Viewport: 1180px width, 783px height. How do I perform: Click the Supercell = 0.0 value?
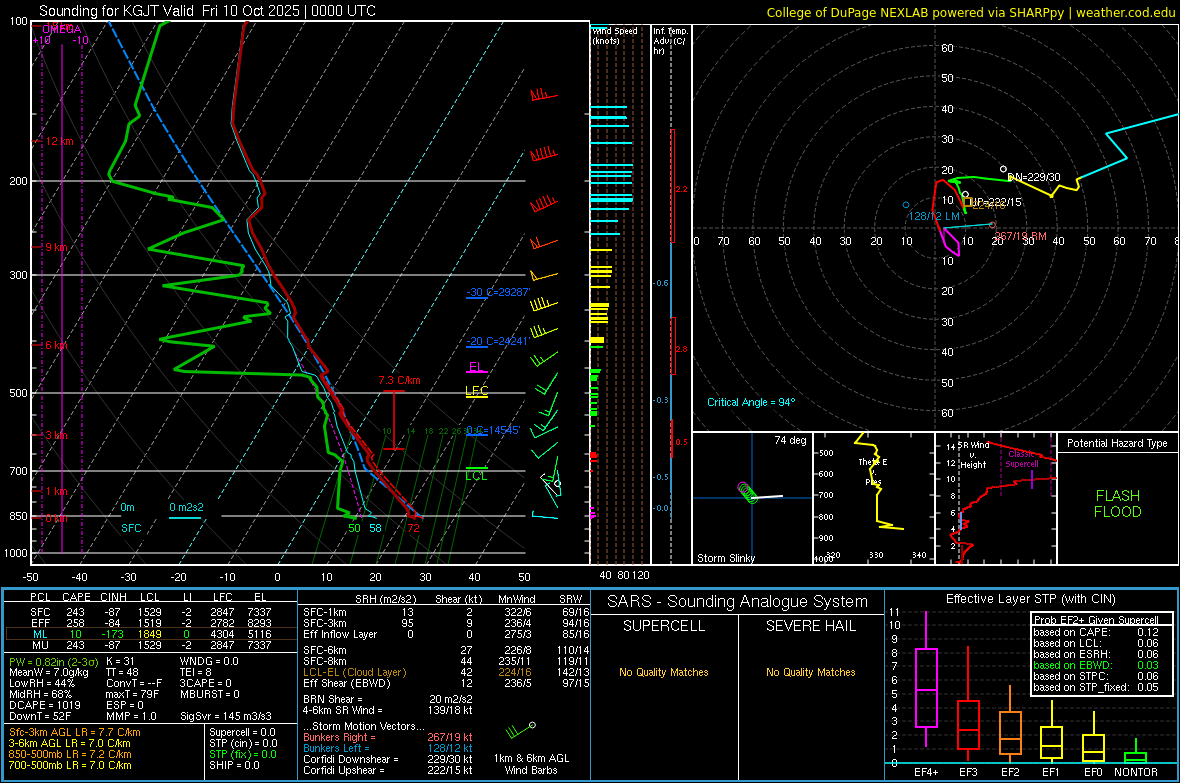(x=242, y=733)
